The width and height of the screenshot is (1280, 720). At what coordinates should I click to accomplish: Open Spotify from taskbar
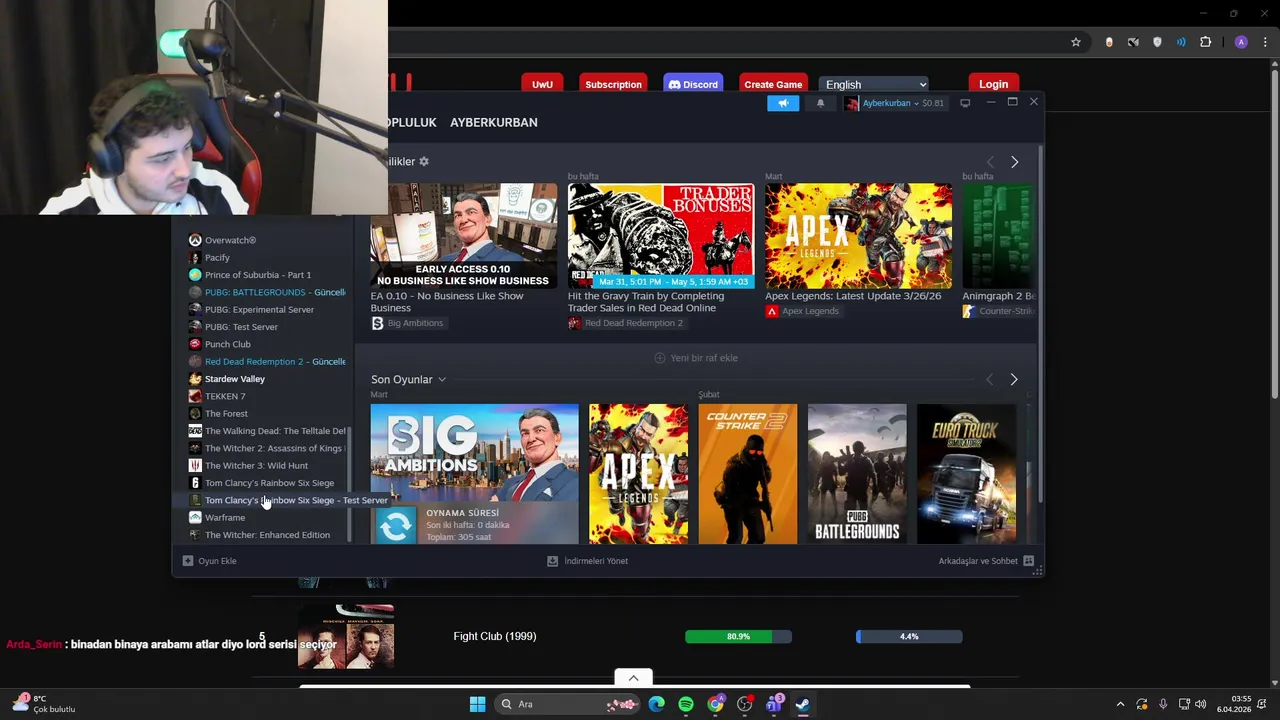coord(686,704)
